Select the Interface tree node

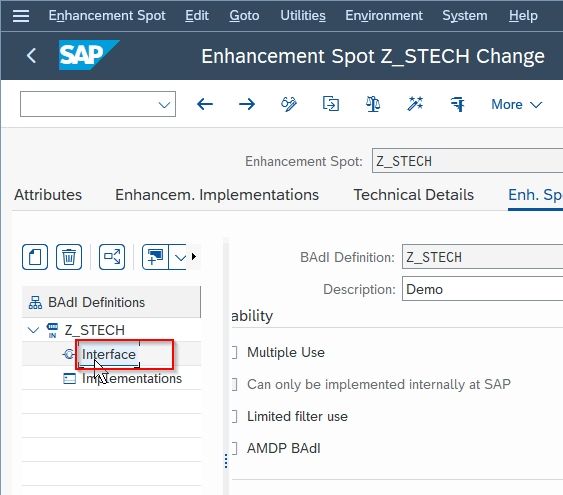[109, 354]
